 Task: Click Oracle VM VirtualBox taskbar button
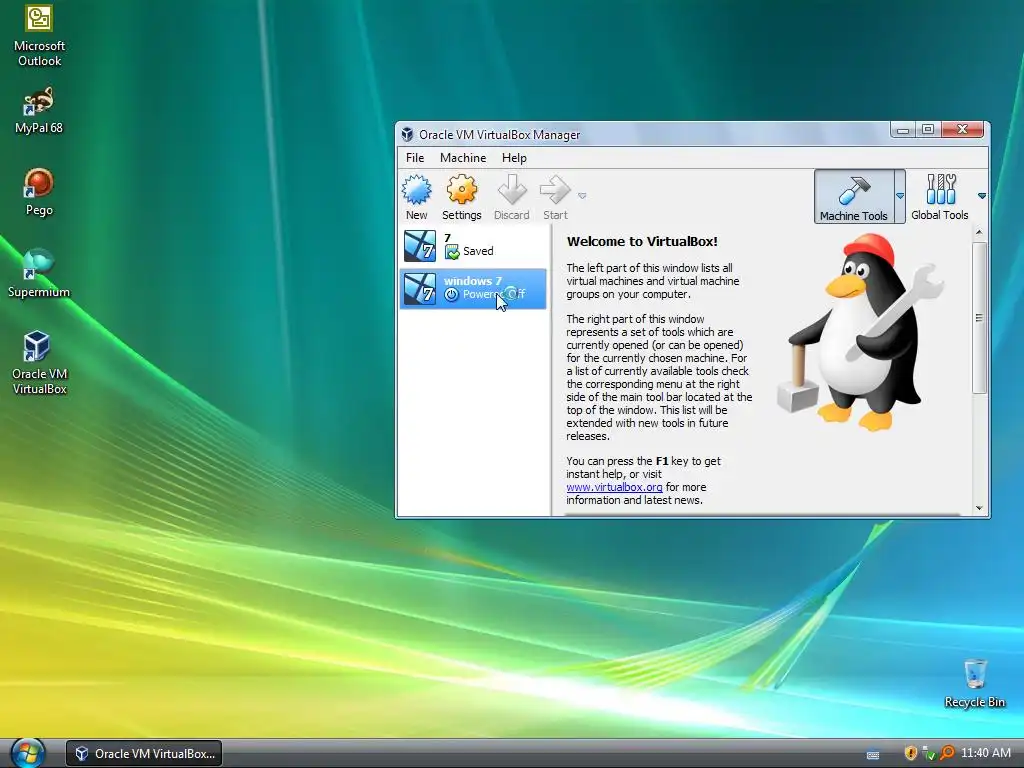click(x=144, y=754)
